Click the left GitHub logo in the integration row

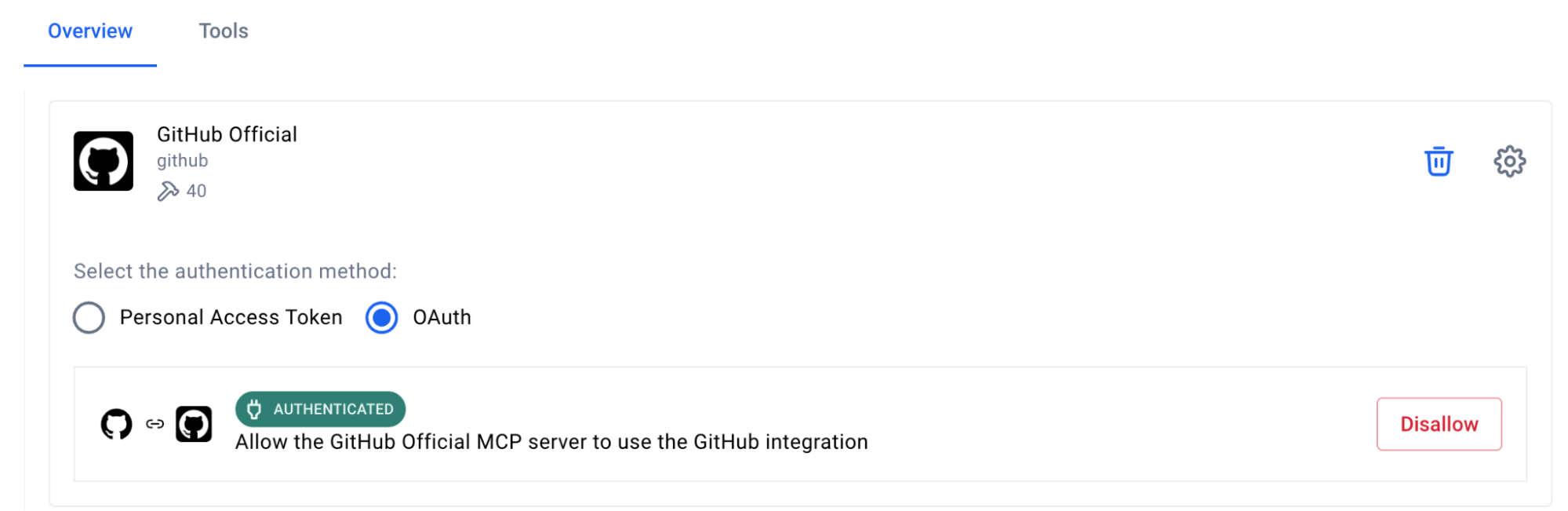(118, 424)
